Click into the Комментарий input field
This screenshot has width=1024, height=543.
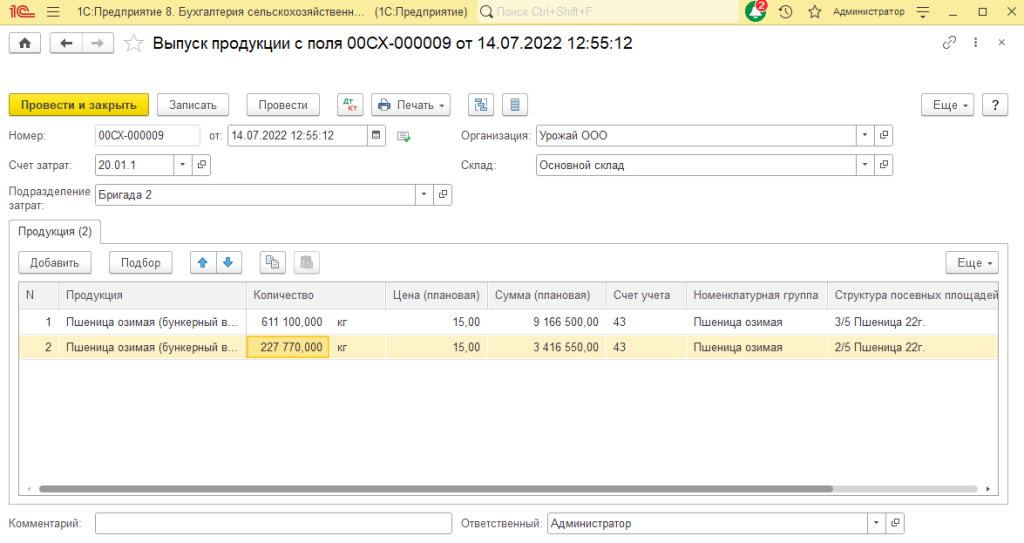pos(273,523)
